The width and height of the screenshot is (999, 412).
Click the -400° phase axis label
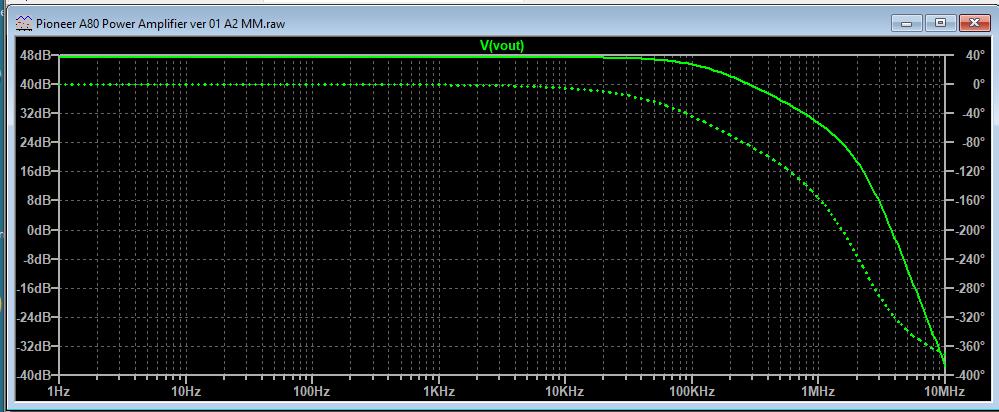[x=970, y=375]
